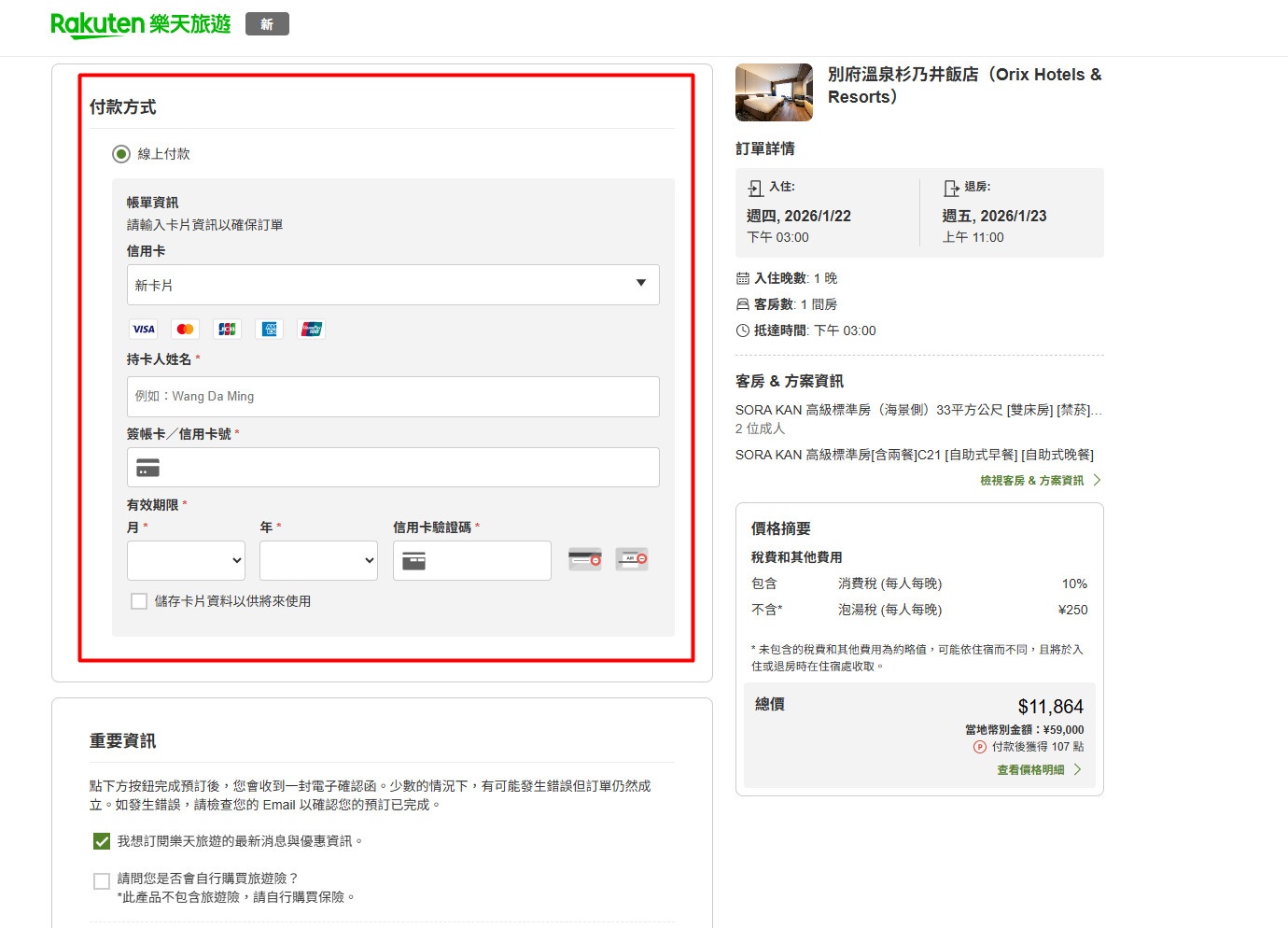The width and height of the screenshot is (1288, 928).
Task: Select the 線上付款 radio button
Action: (121, 154)
